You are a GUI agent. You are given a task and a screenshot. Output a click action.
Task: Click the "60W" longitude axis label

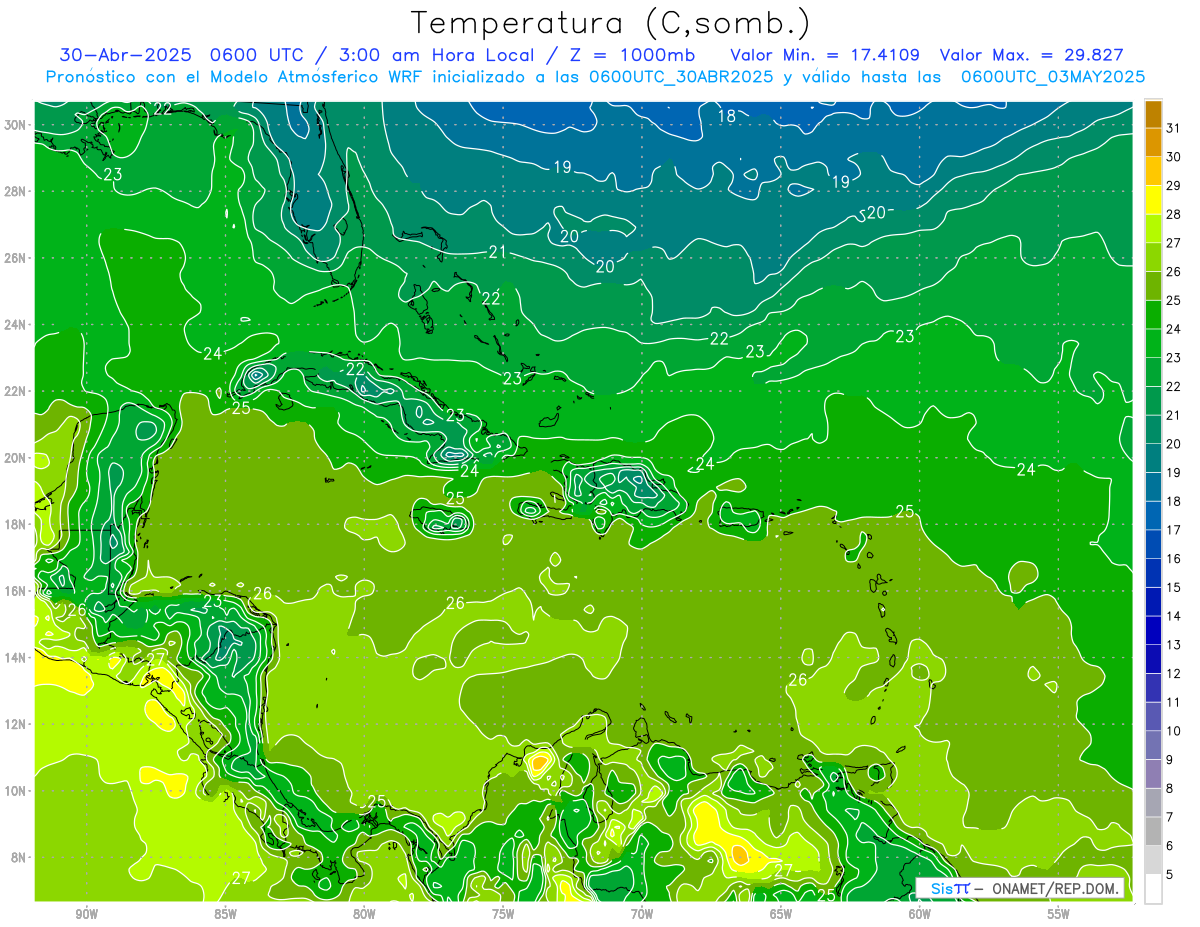(920, 914)
